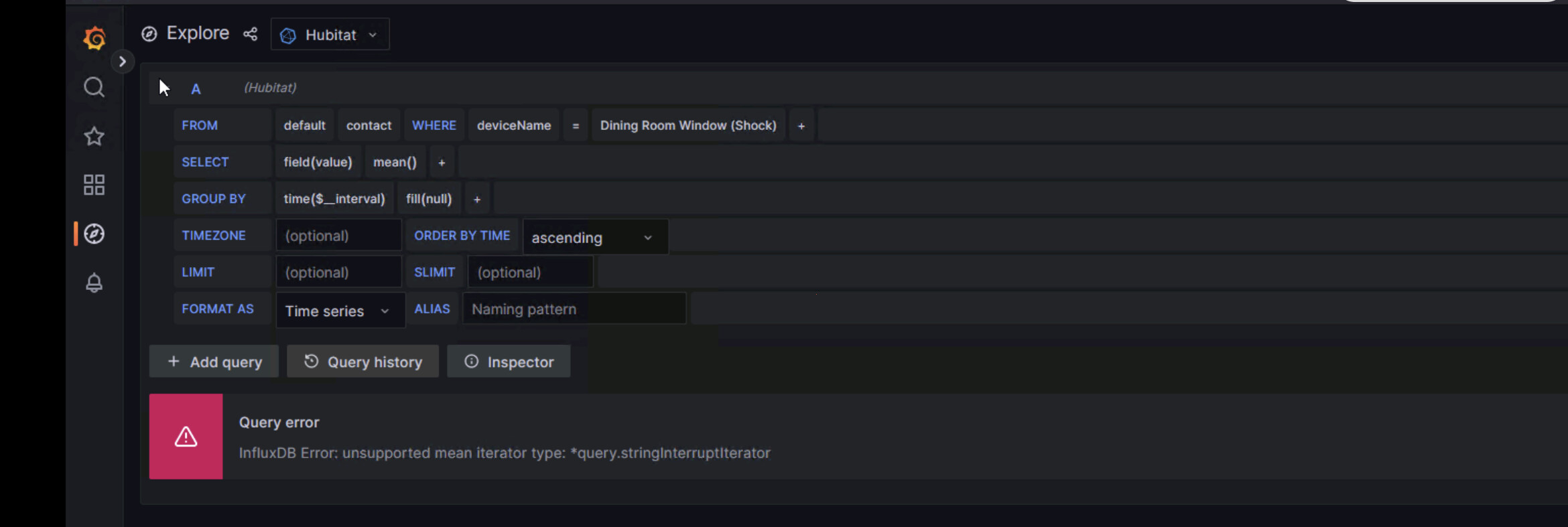1568x527 pixels.
Task: Click the Add query button
Action: coord(214,362)
